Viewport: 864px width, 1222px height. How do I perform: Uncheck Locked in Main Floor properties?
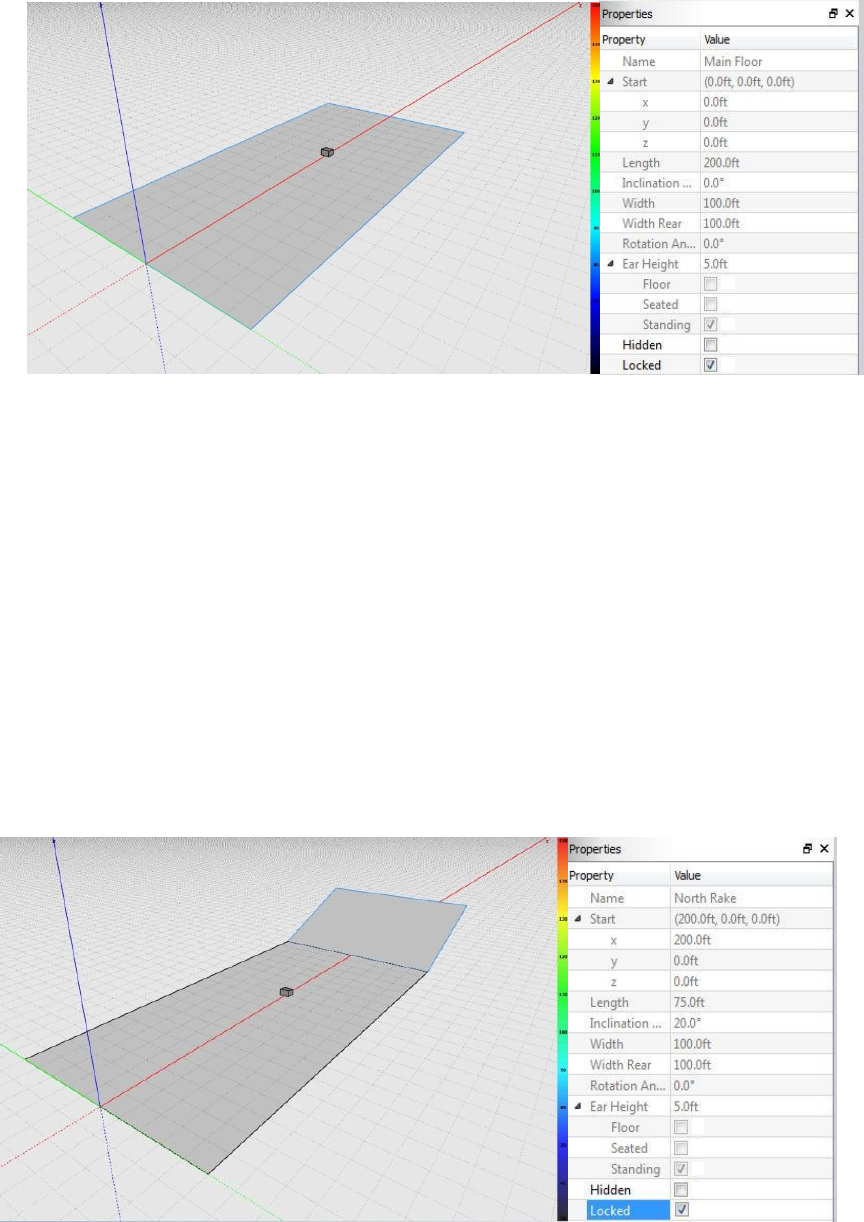[710, 365]
